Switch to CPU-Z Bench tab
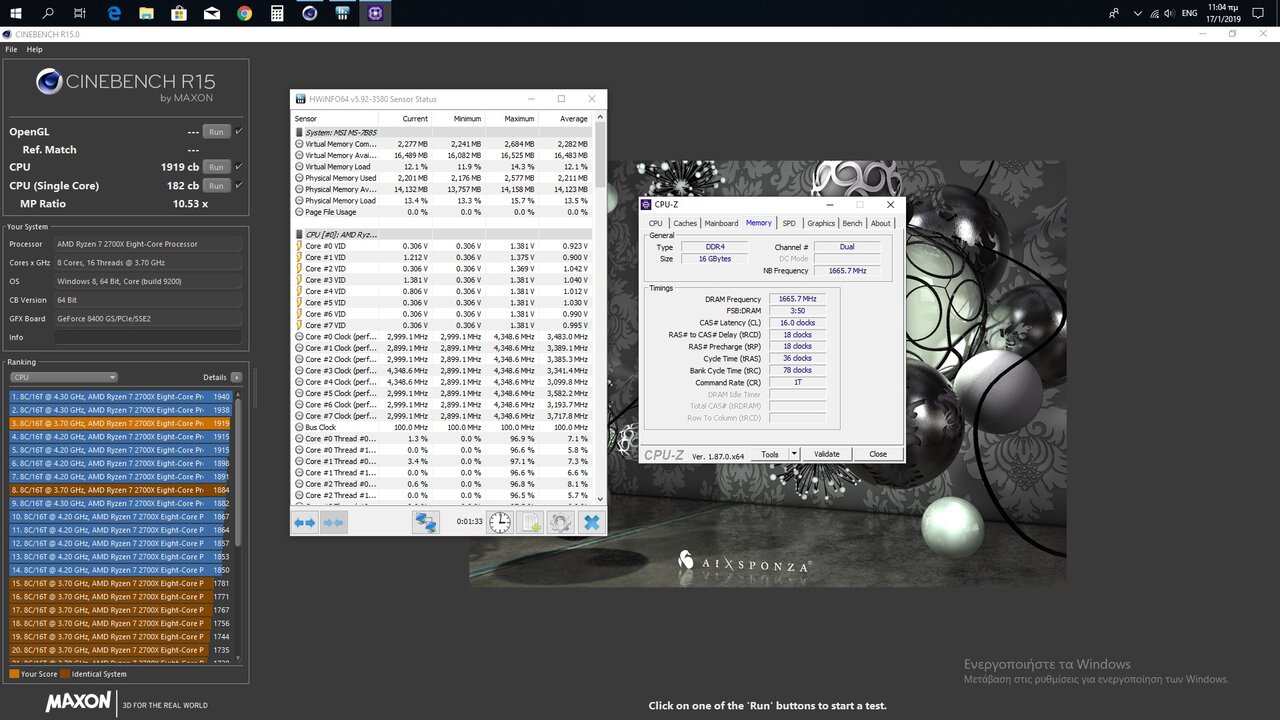 [852, 223]
